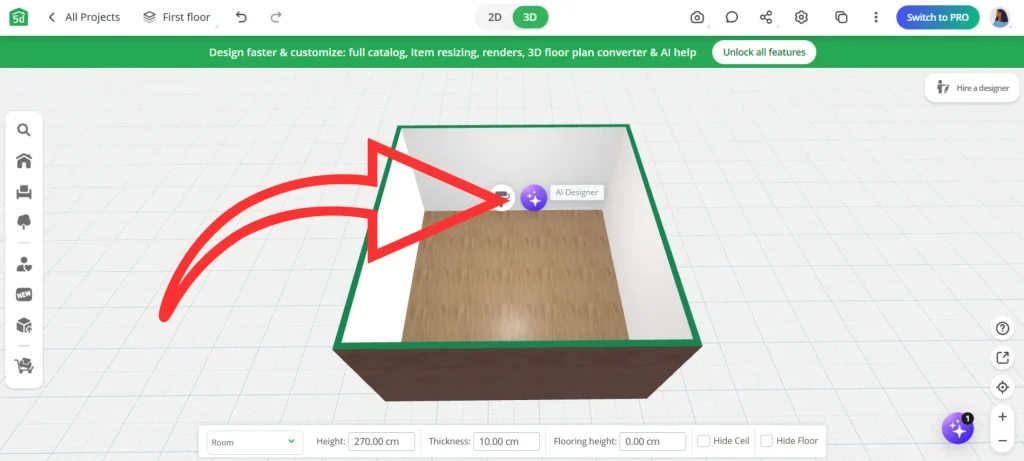Click the undo arrow
This screenshot has height=461, width=1024.
[x=241, y=17]
